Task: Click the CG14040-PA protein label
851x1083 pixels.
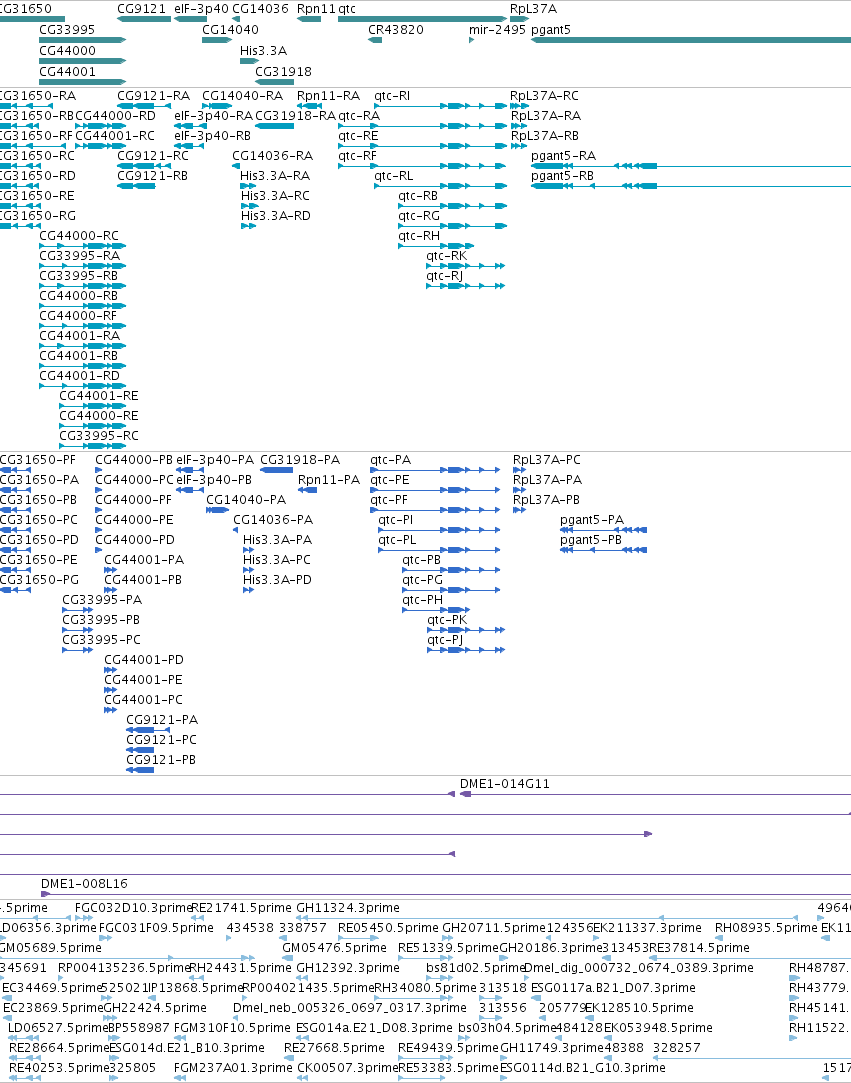Action: 246,499
